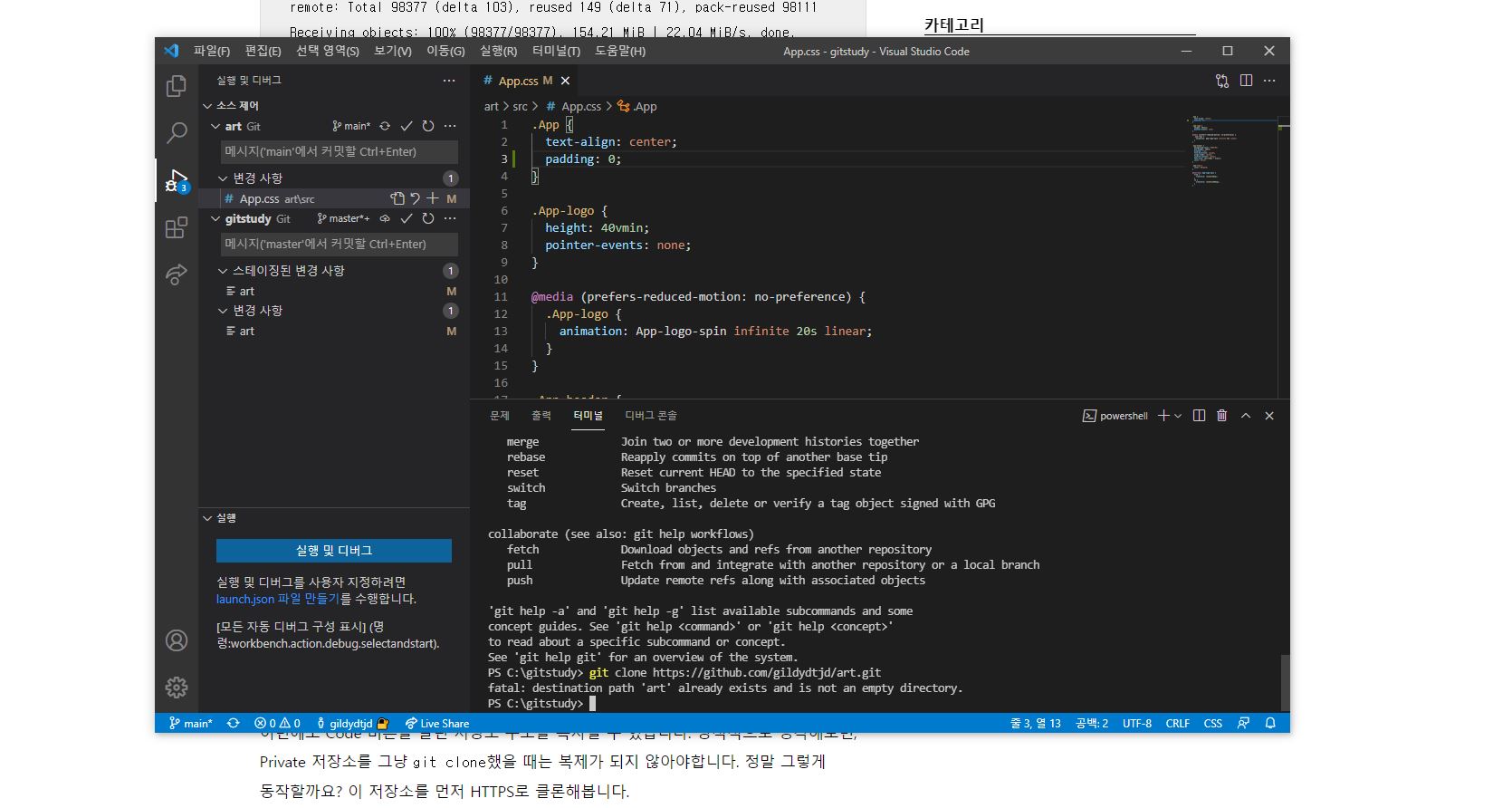Kill terminal trash icon
1512x808 pixels.
pyautogui.click(x=1221, y=416)
